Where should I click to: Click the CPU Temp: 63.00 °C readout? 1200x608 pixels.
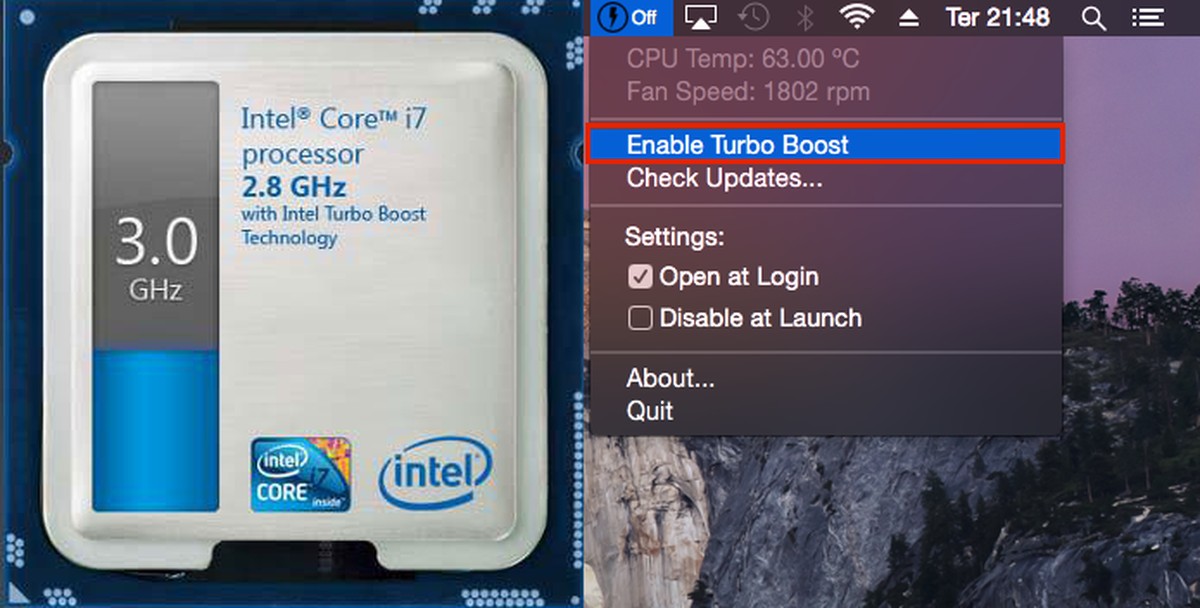pyautogui.click(x=741, y=59)
